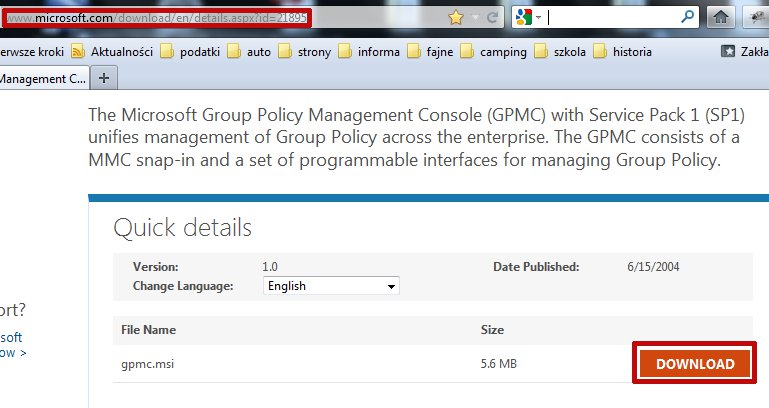769x408 pixels.
Task: Click the magnifier search icon
Action: [x=688, y=17]
